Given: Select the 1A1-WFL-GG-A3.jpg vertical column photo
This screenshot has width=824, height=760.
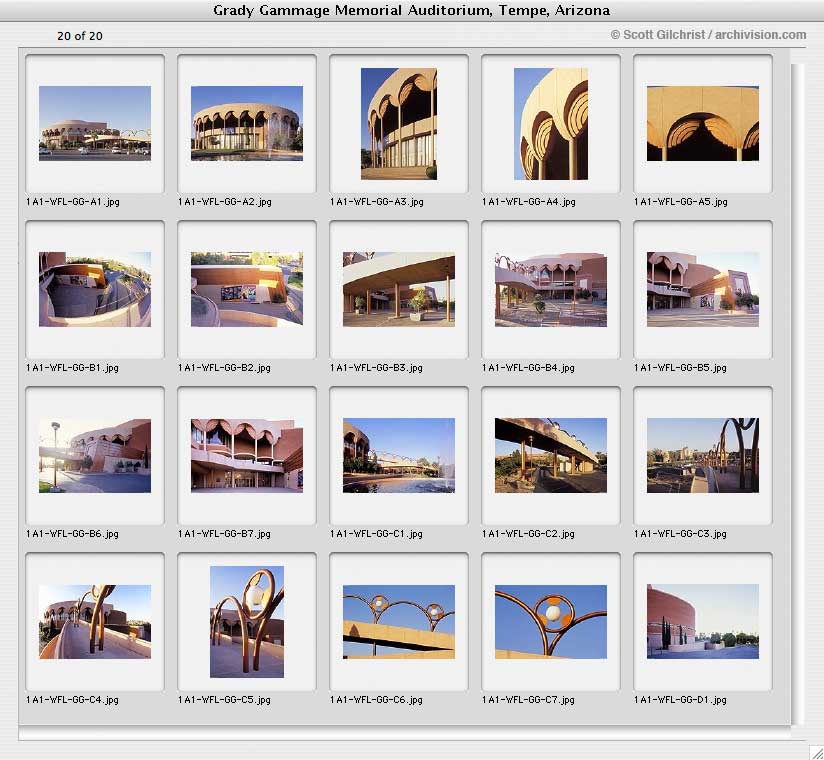Looking at the screenshot, I should coord(399,124).
